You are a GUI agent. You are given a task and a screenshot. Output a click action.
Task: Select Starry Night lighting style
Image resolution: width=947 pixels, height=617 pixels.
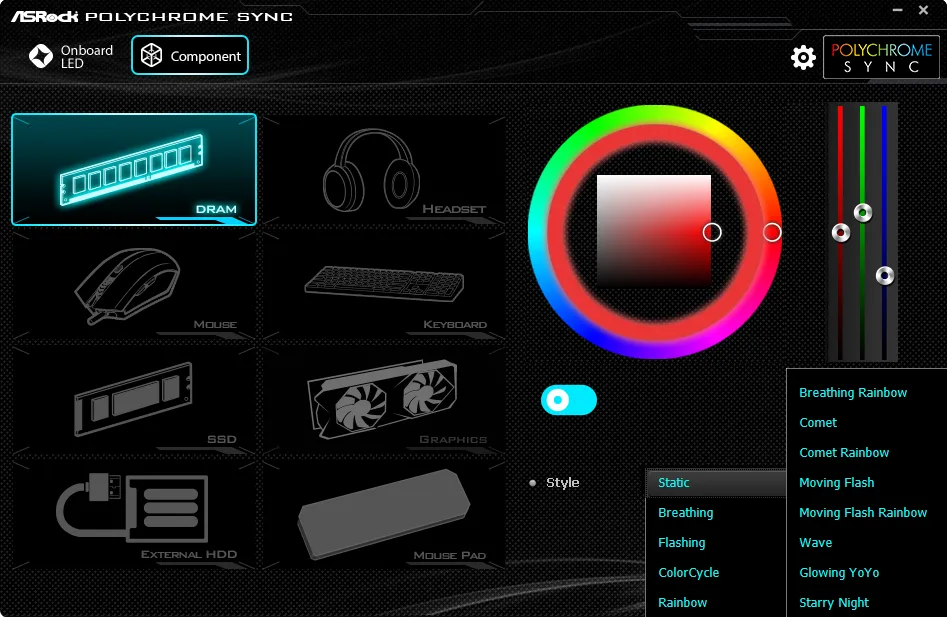[x=834, y=603]
